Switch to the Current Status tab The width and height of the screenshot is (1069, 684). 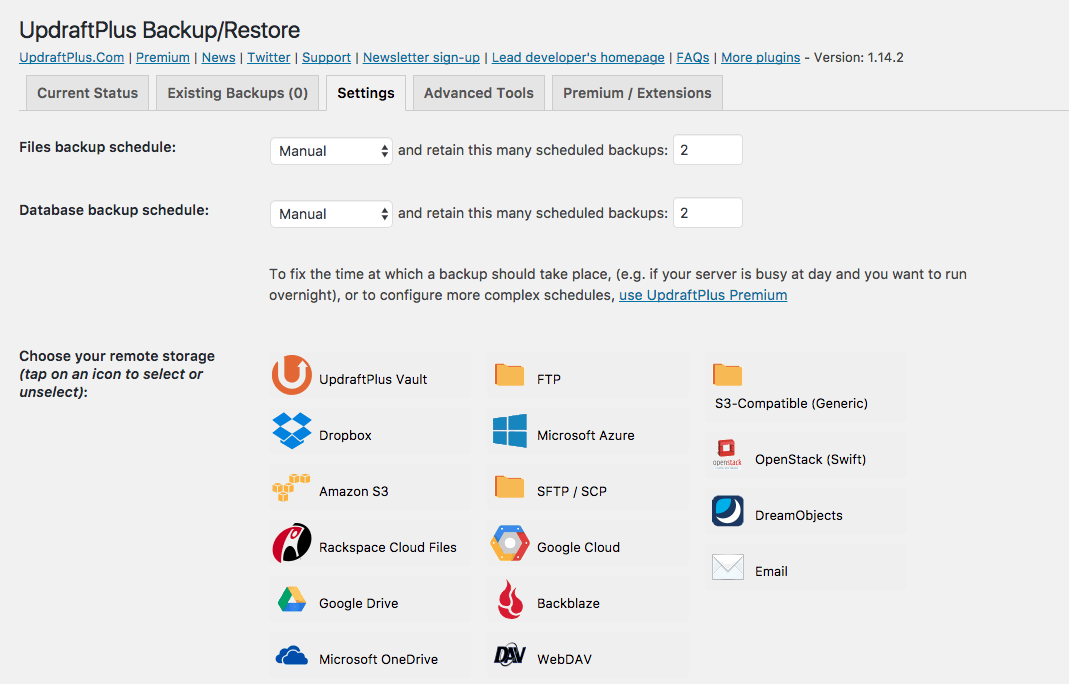pos(87,93)
